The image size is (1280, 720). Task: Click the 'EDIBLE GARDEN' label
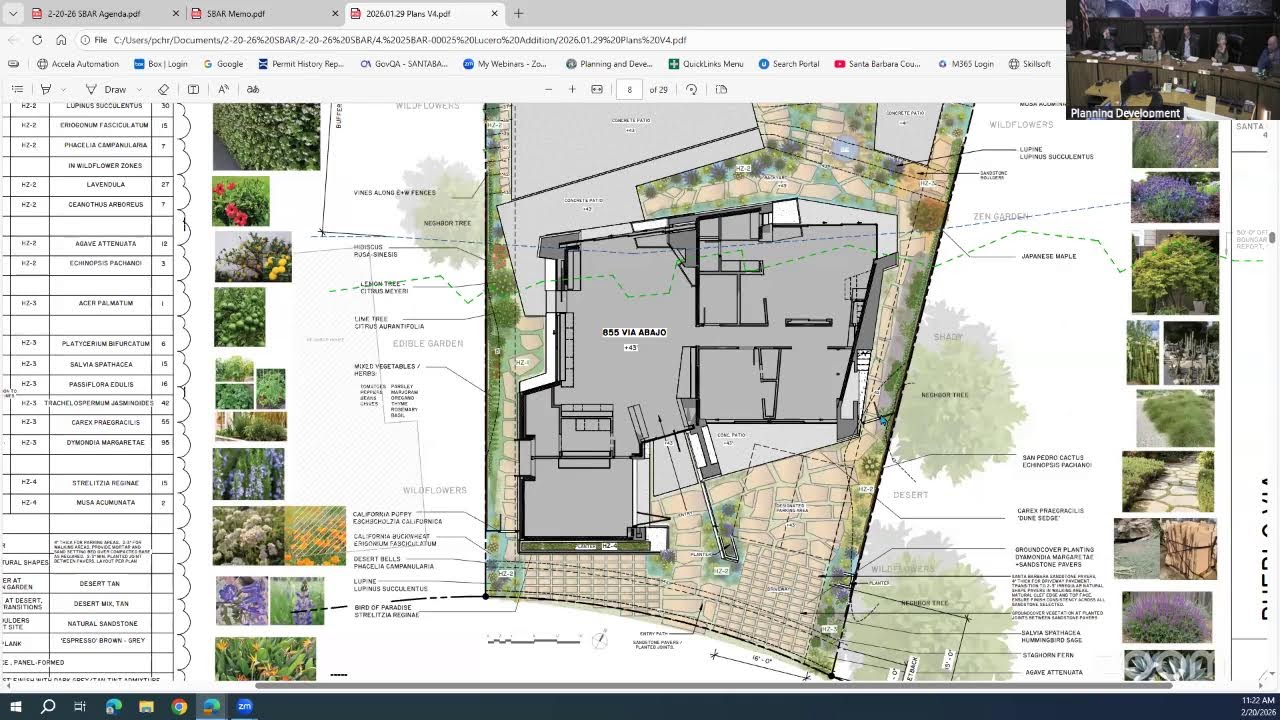pyautogui.click(x=428, y=343)
